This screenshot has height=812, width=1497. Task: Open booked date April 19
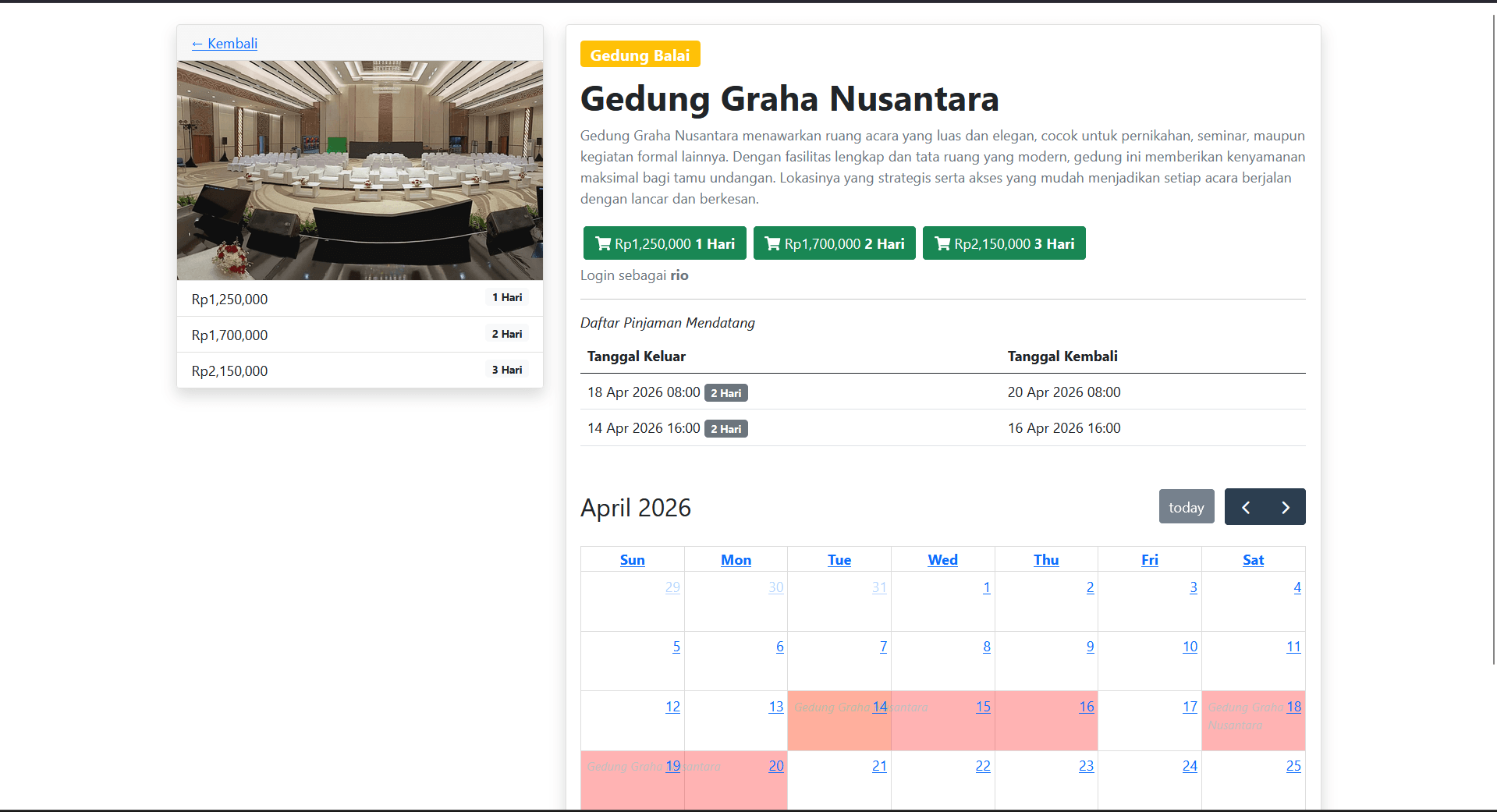[672, 766]
